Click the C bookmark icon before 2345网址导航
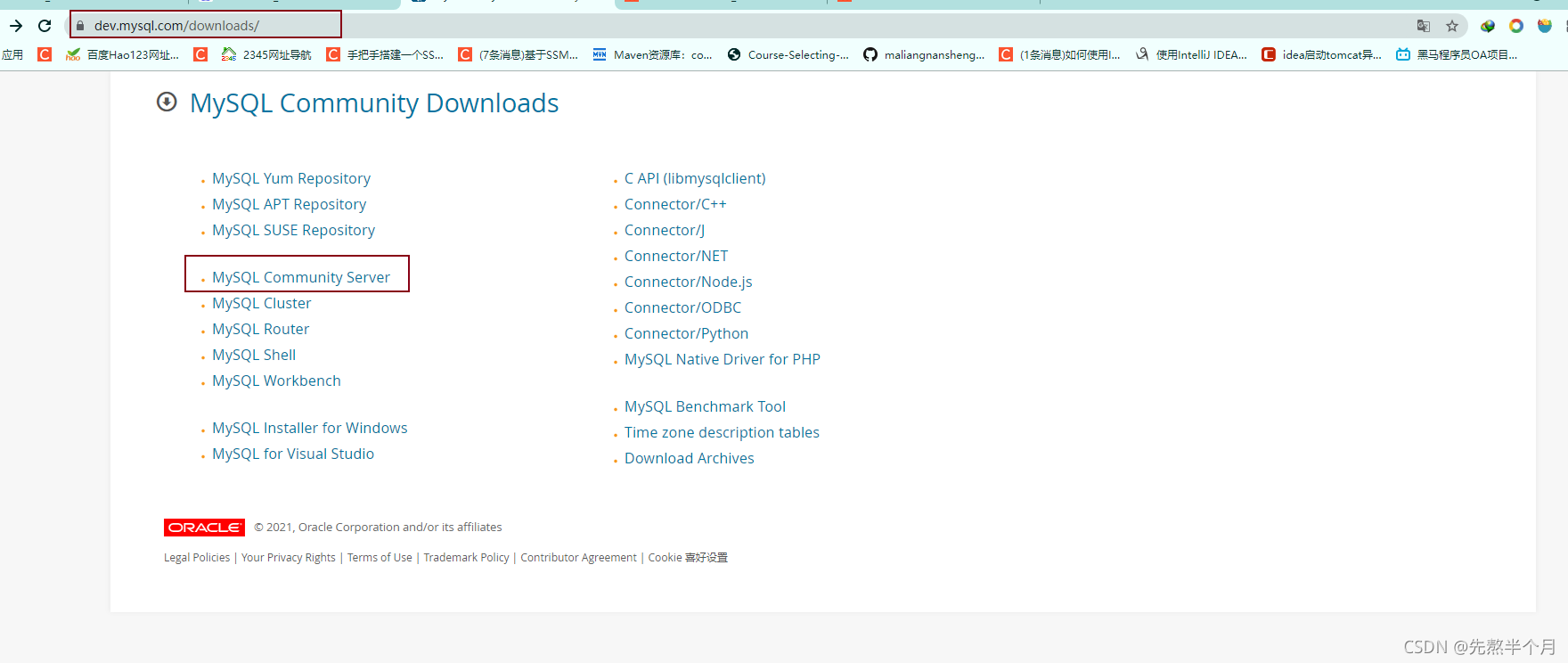 point(200,55)
